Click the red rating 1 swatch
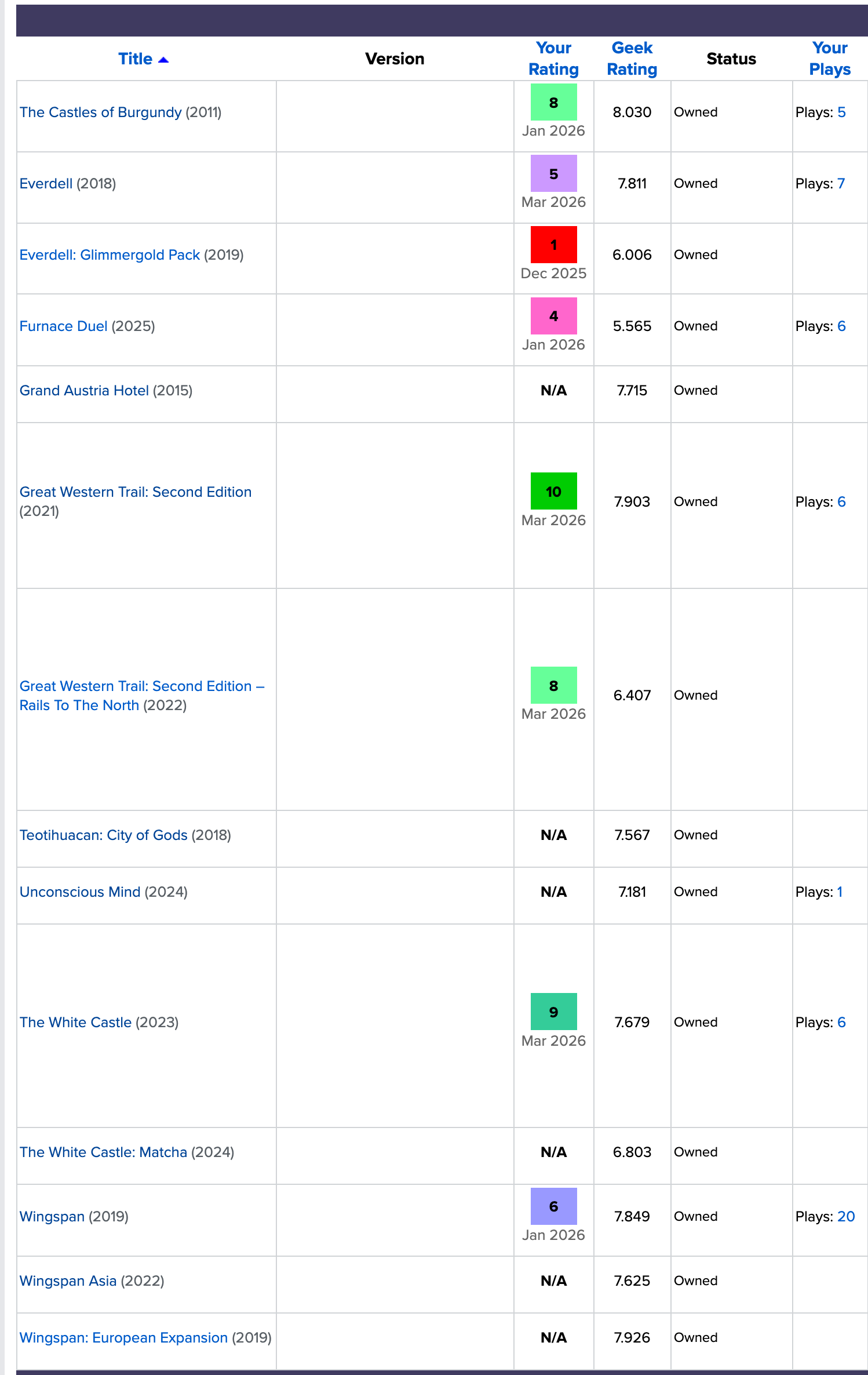This screenshot has width=868, height=1375. click(x=554, y=245)
